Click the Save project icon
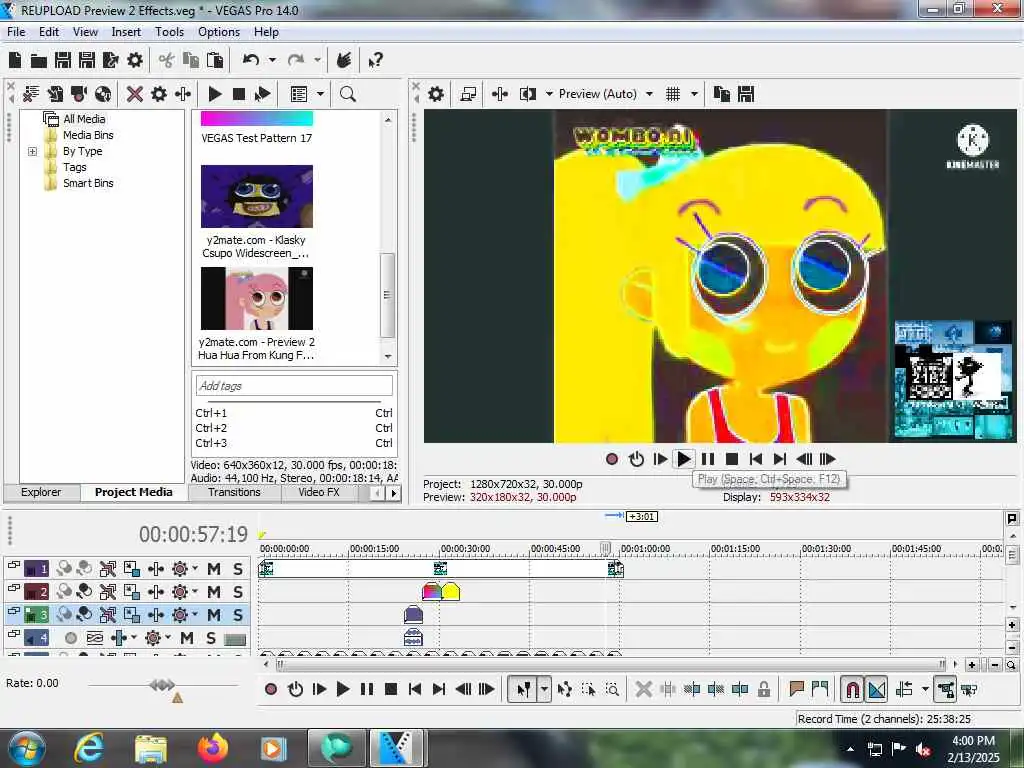Viewport: 1024px width, 768px height. [63, 61]
